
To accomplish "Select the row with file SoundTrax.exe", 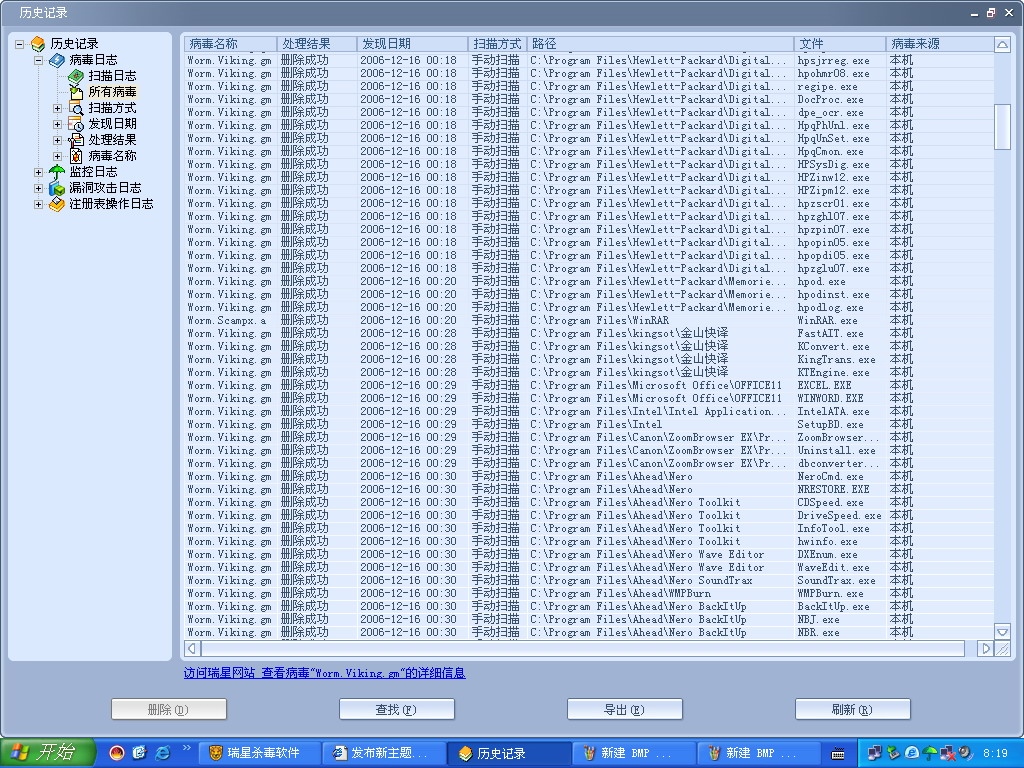I will click(589, 581).
